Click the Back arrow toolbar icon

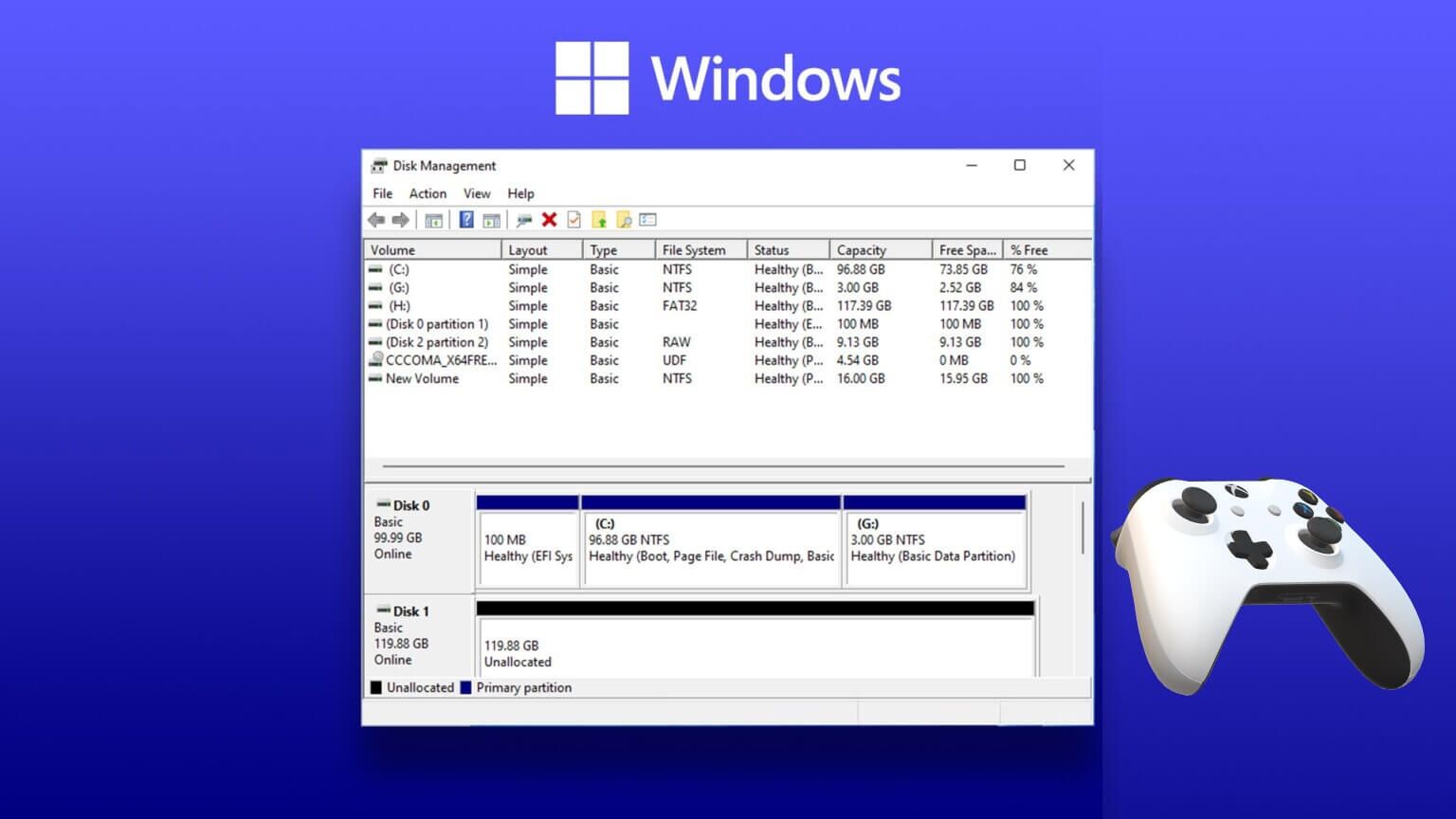(376, 220)
